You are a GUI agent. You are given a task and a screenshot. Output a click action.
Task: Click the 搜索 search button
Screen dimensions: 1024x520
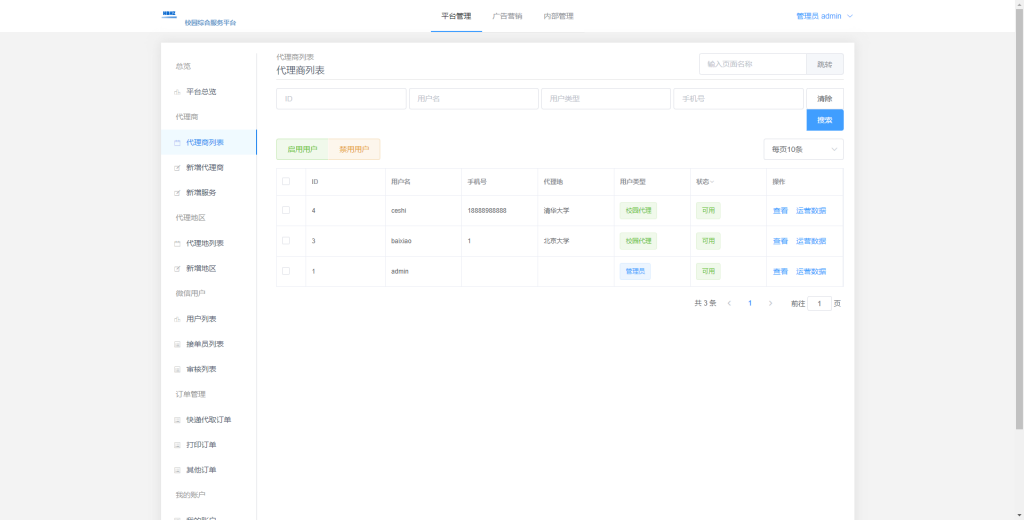825,120
